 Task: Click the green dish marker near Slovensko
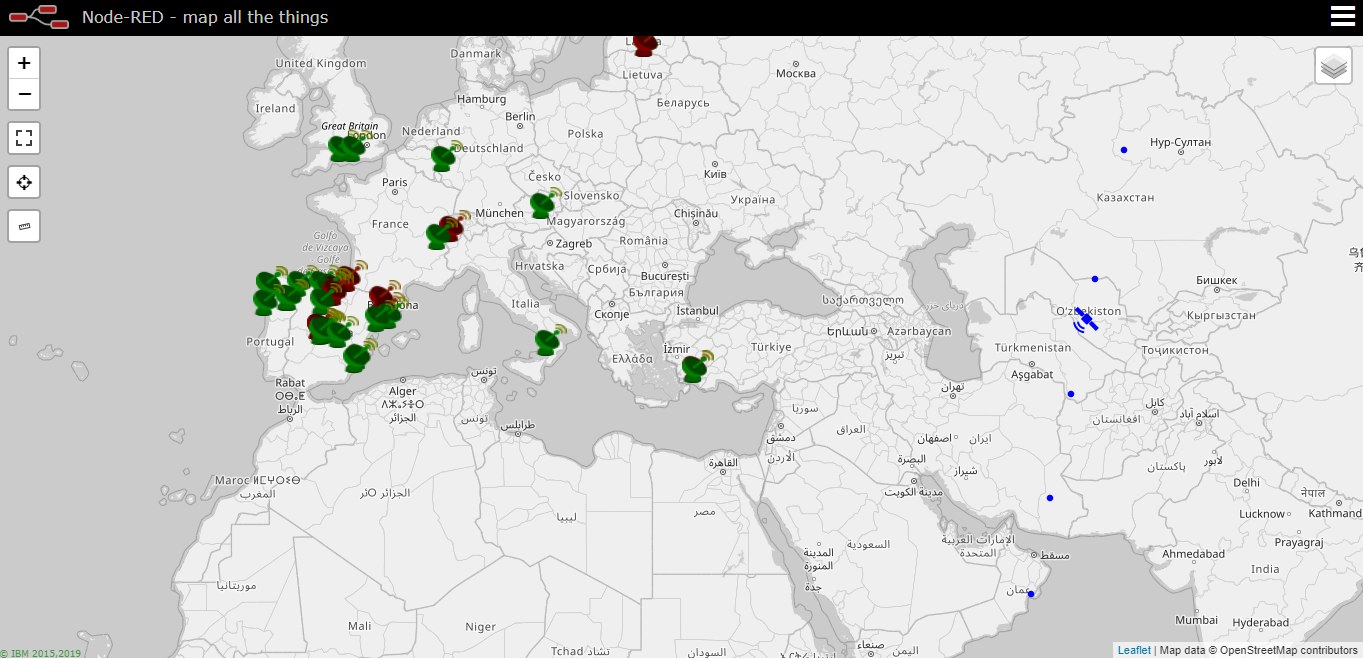[543, 204]
